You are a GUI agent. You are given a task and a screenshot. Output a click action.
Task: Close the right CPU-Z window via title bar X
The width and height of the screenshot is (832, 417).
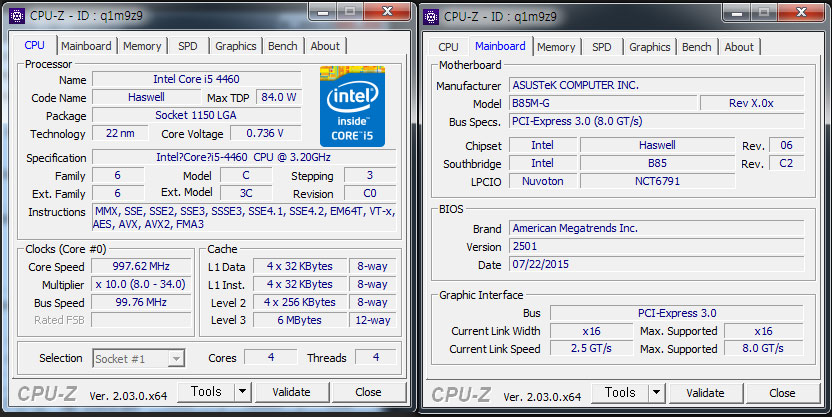click(x=801, y=12)
